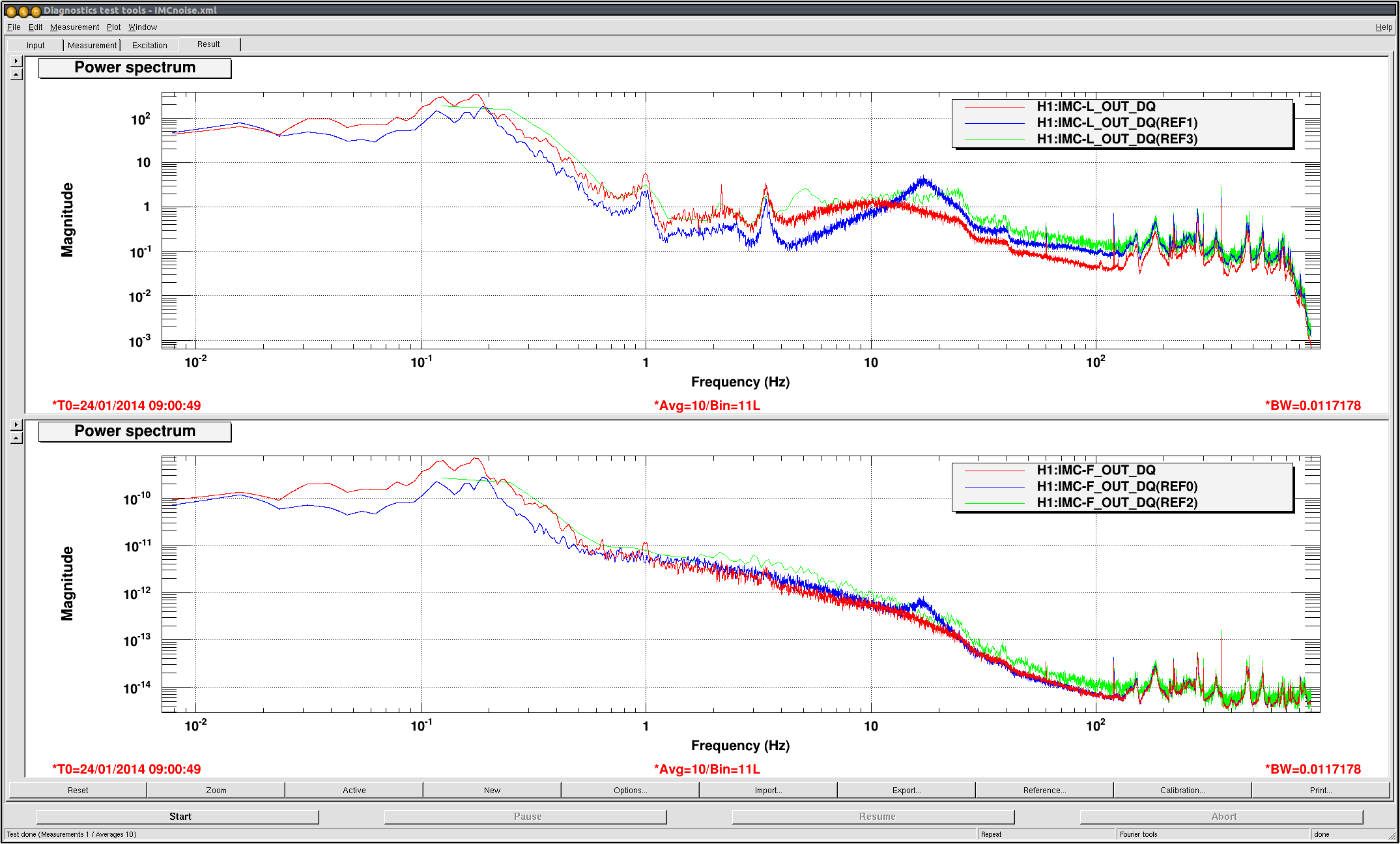This screenshot has width=1400, height=844.
Task: Click the up-arrow icon beside the top plot
Action: point(16,74)
